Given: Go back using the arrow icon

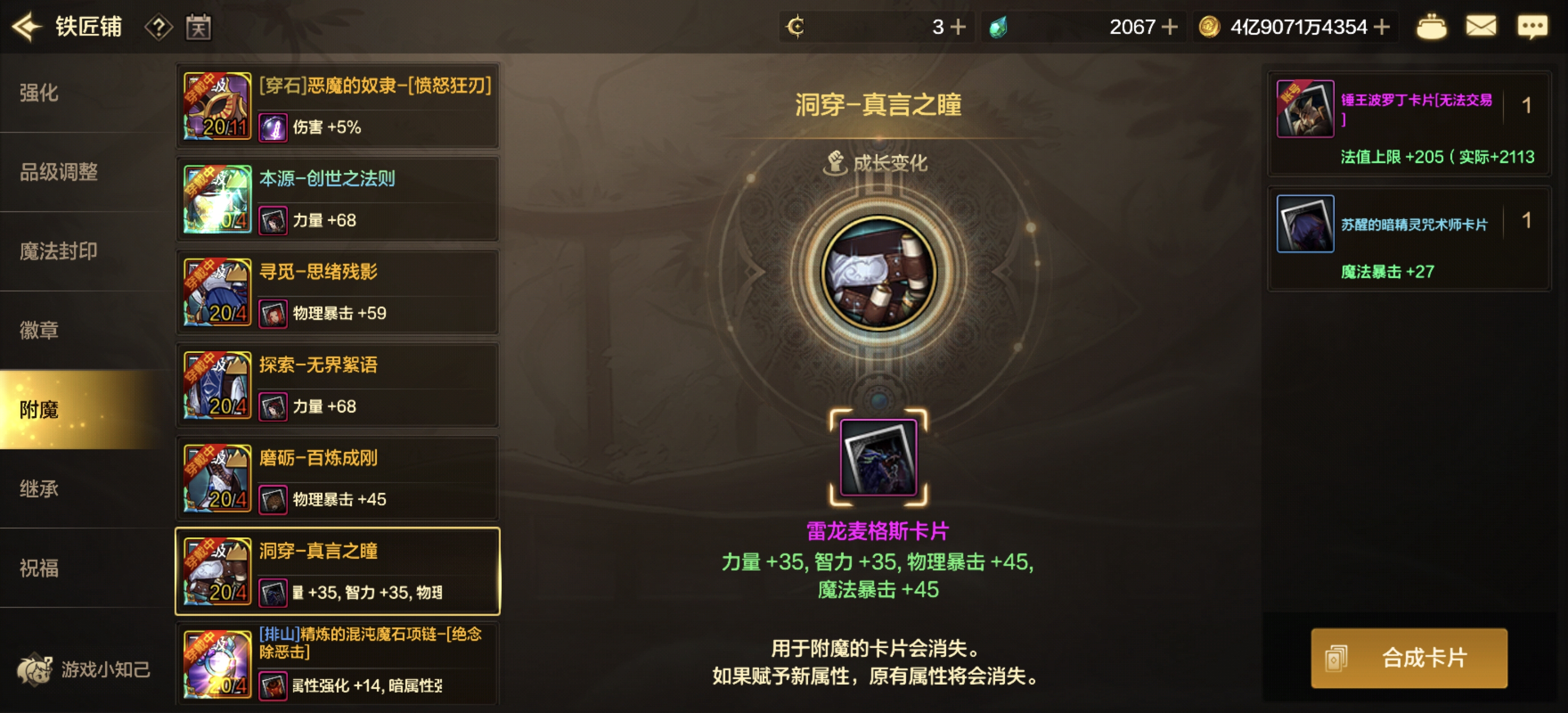Looking at the screenshot, I should coord(27,27).
